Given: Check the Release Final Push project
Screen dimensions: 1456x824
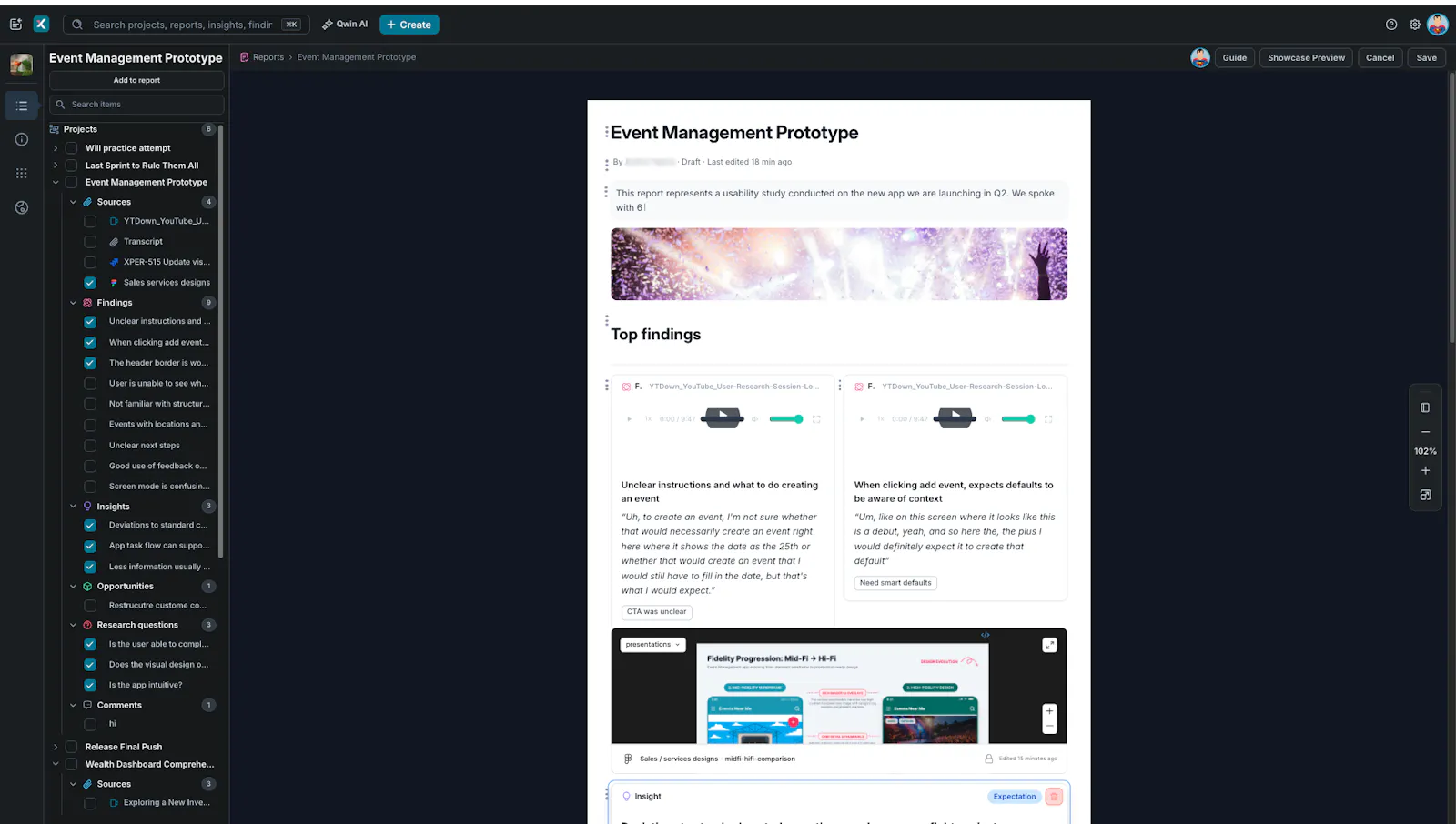Looking at the screenshot, I should (x=71, y=747).
